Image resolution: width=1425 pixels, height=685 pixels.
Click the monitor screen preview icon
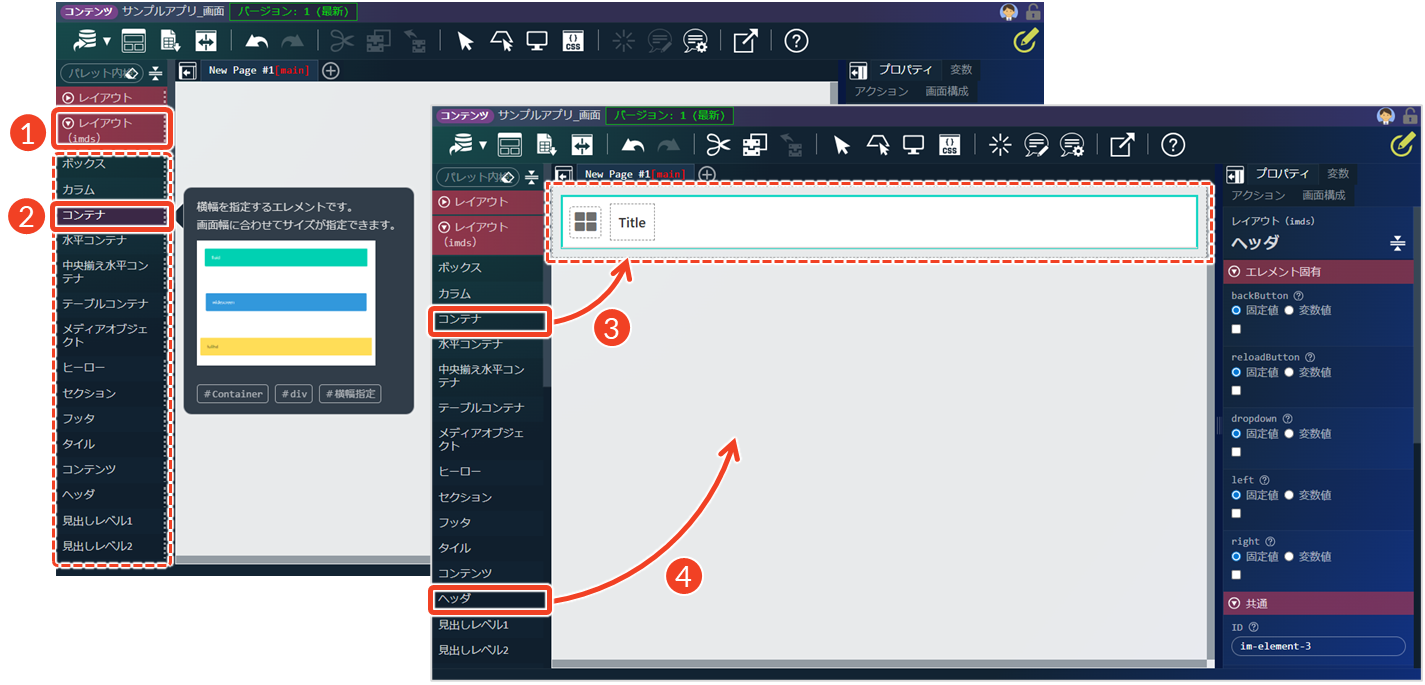[x=913, y=145]
